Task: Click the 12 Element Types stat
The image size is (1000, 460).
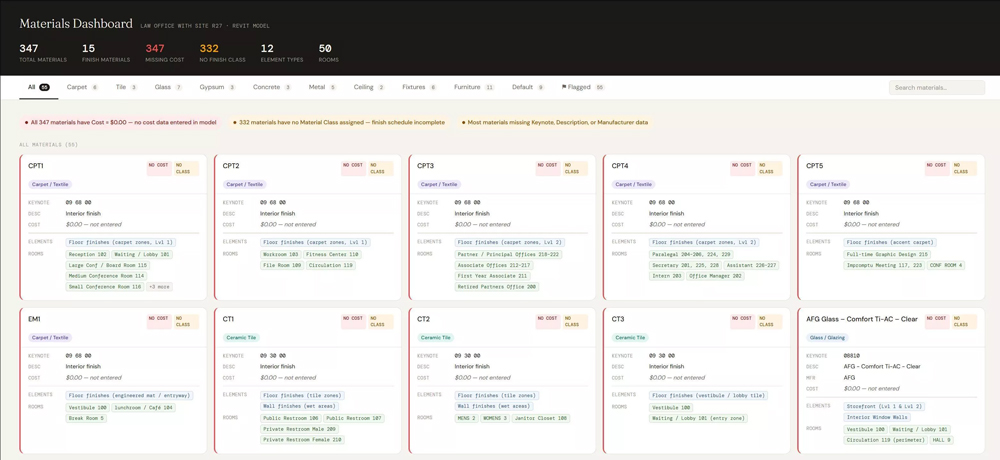Action: tap(282, 53)
